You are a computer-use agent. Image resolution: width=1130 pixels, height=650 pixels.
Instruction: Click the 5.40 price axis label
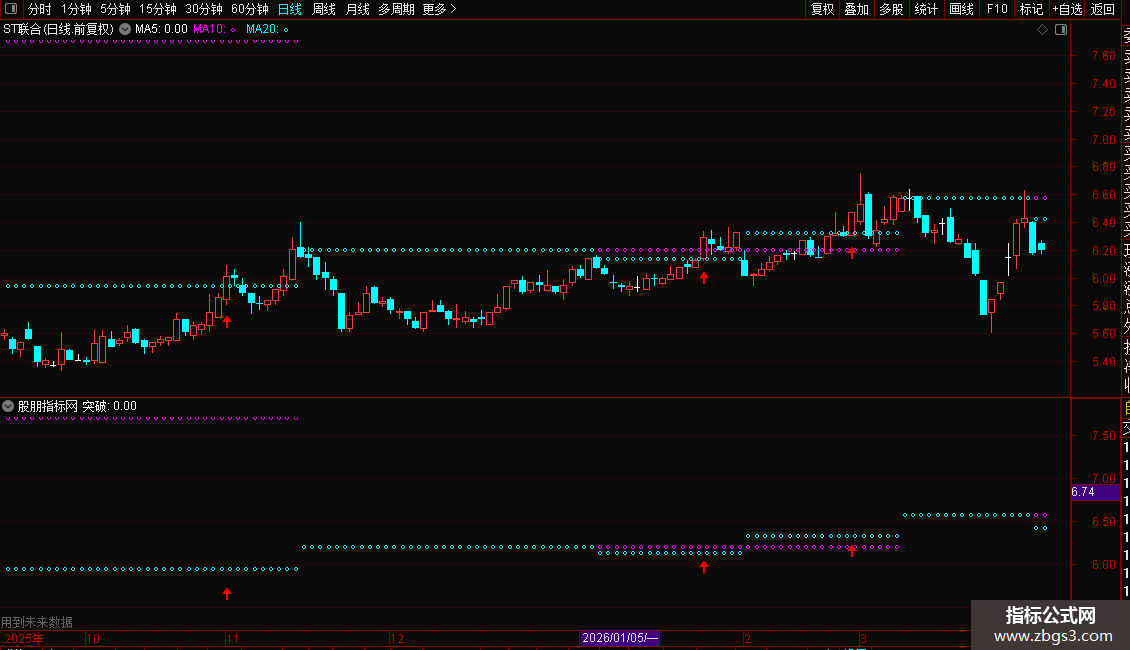1103,362
